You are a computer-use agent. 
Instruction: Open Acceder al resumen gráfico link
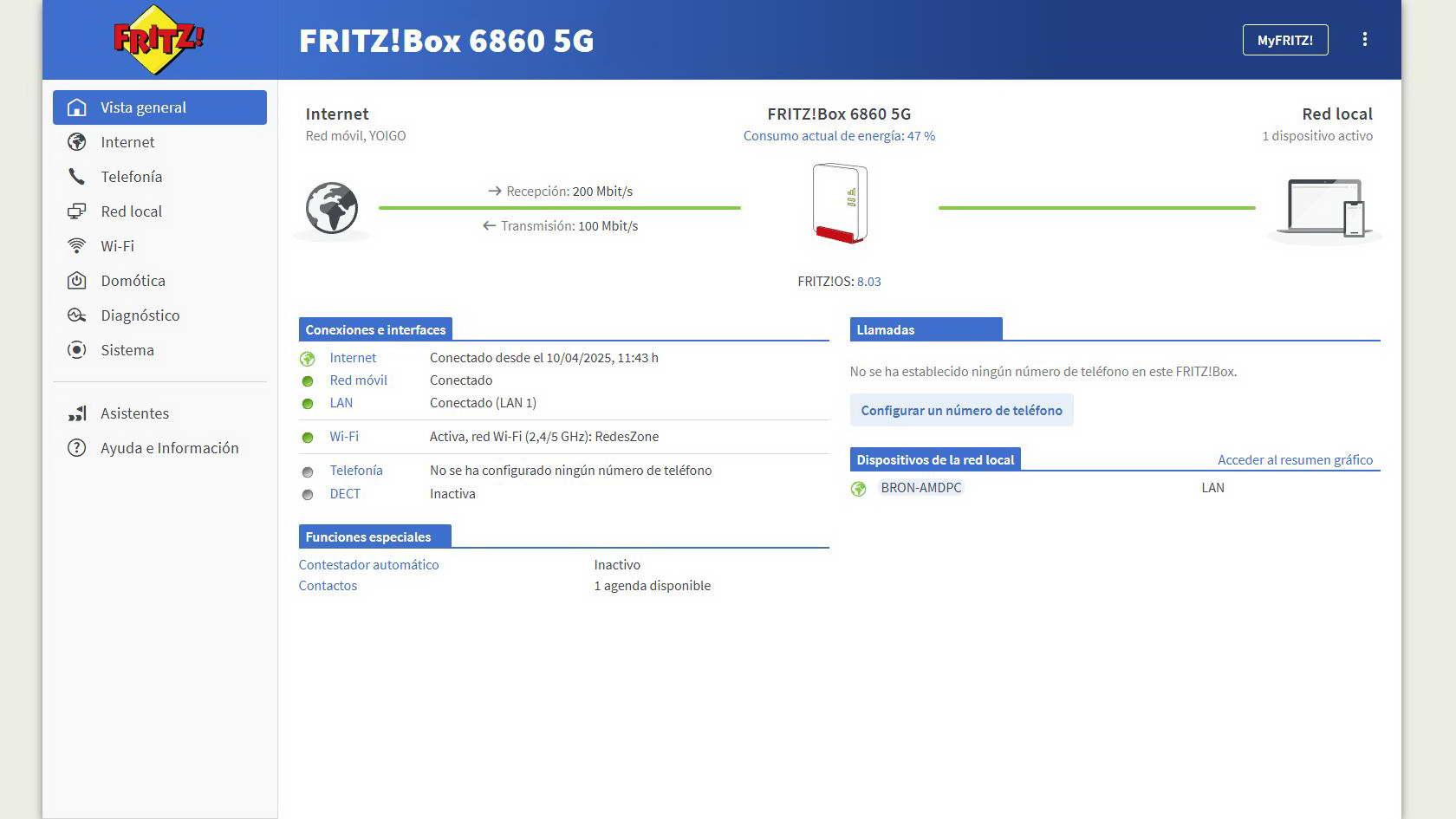tap(1295, 459)
